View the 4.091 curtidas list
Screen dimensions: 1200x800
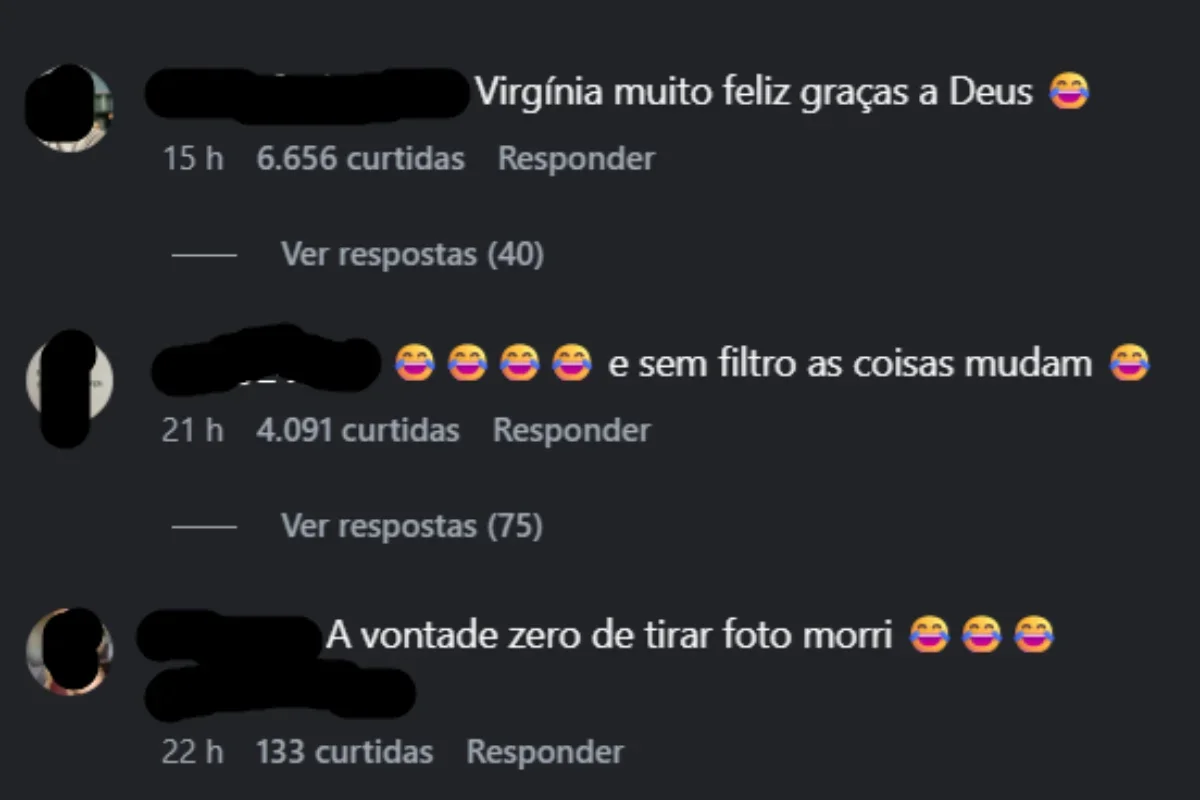tap(358, 430)
